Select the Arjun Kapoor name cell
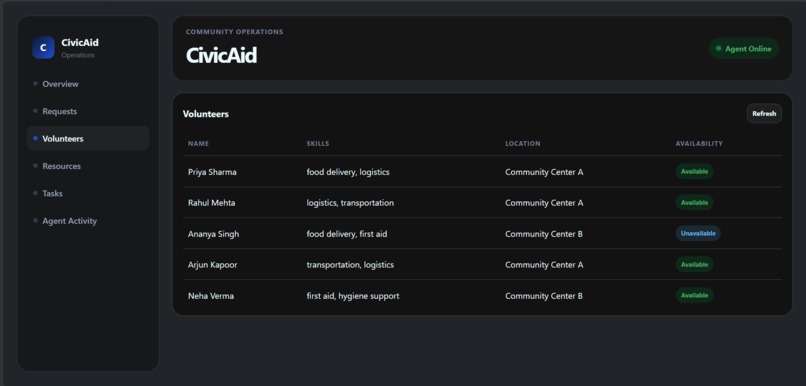806x386 pixels. 212,265
